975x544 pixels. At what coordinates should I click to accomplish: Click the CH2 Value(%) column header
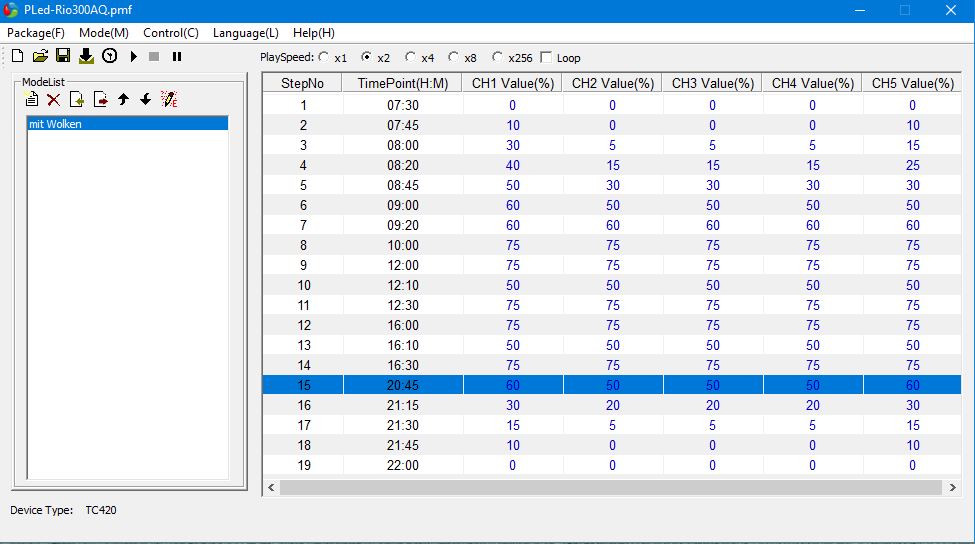612,83
